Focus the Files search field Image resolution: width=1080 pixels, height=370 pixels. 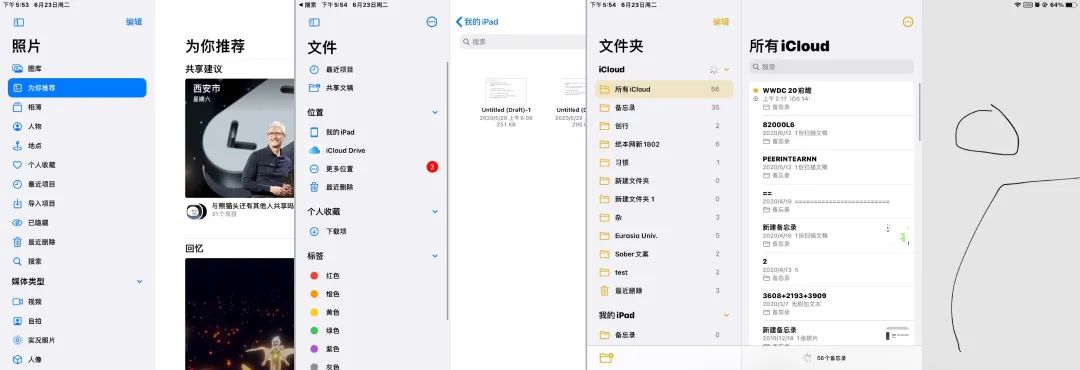point(523,42)
